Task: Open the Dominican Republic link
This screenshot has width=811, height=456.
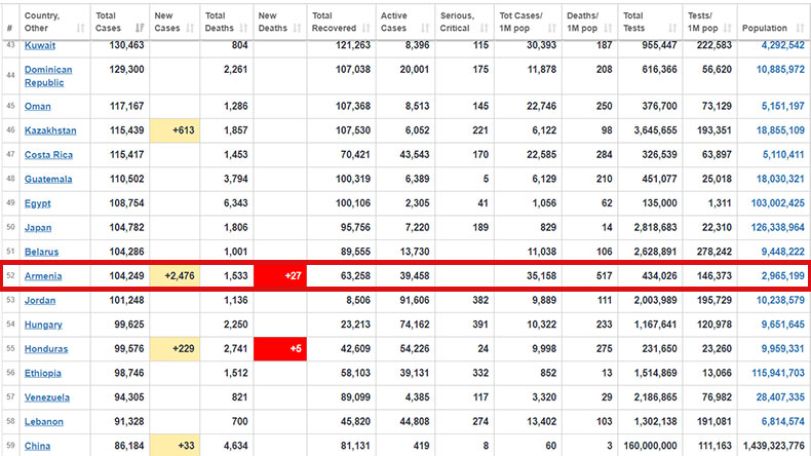Action: click(48, 76)
